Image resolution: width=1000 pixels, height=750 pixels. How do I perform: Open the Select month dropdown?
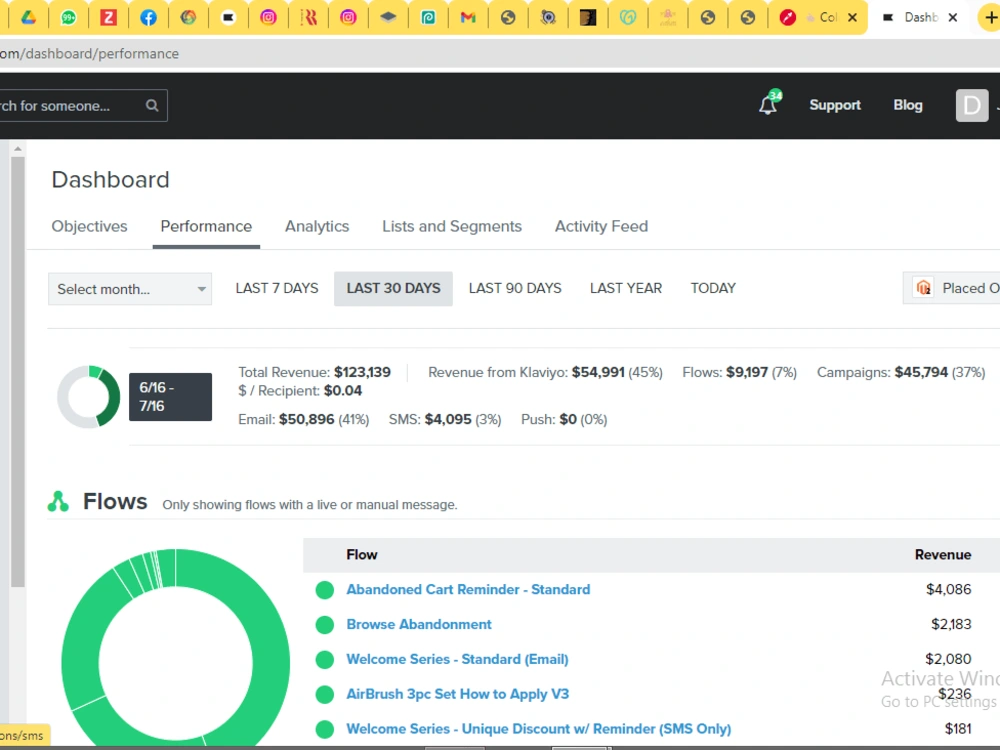[x=130, y=289]
